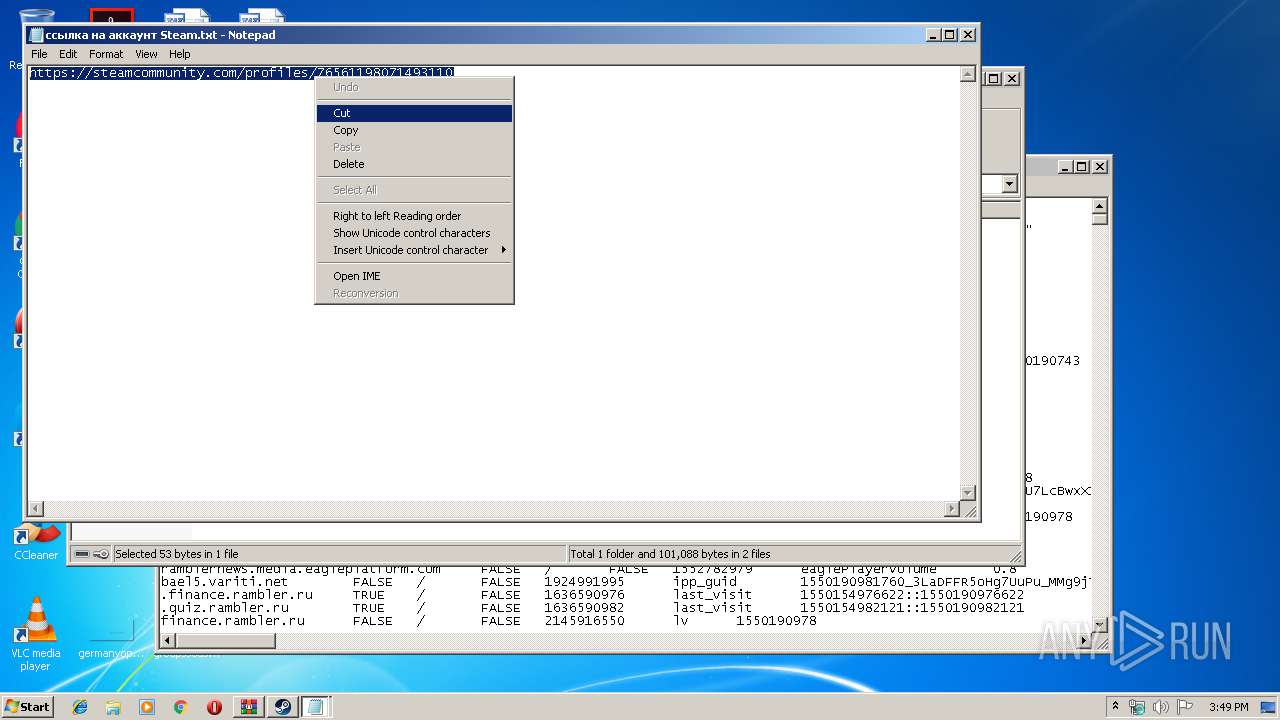Open Notepad Format menu

point(106,54)
